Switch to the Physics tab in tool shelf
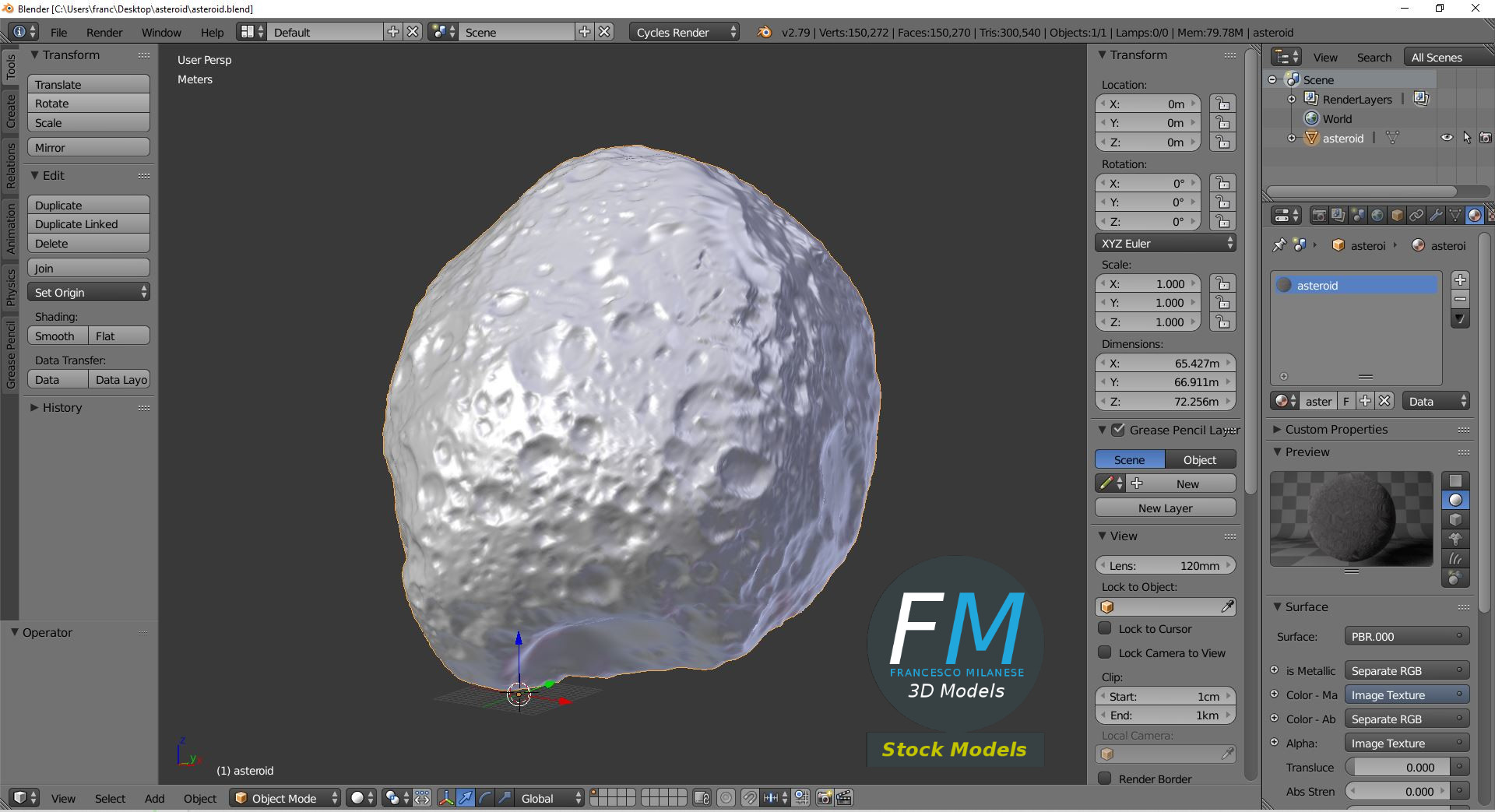This screenshot has height=812, width=1495. pyautogui.click(x=10, y=287)
